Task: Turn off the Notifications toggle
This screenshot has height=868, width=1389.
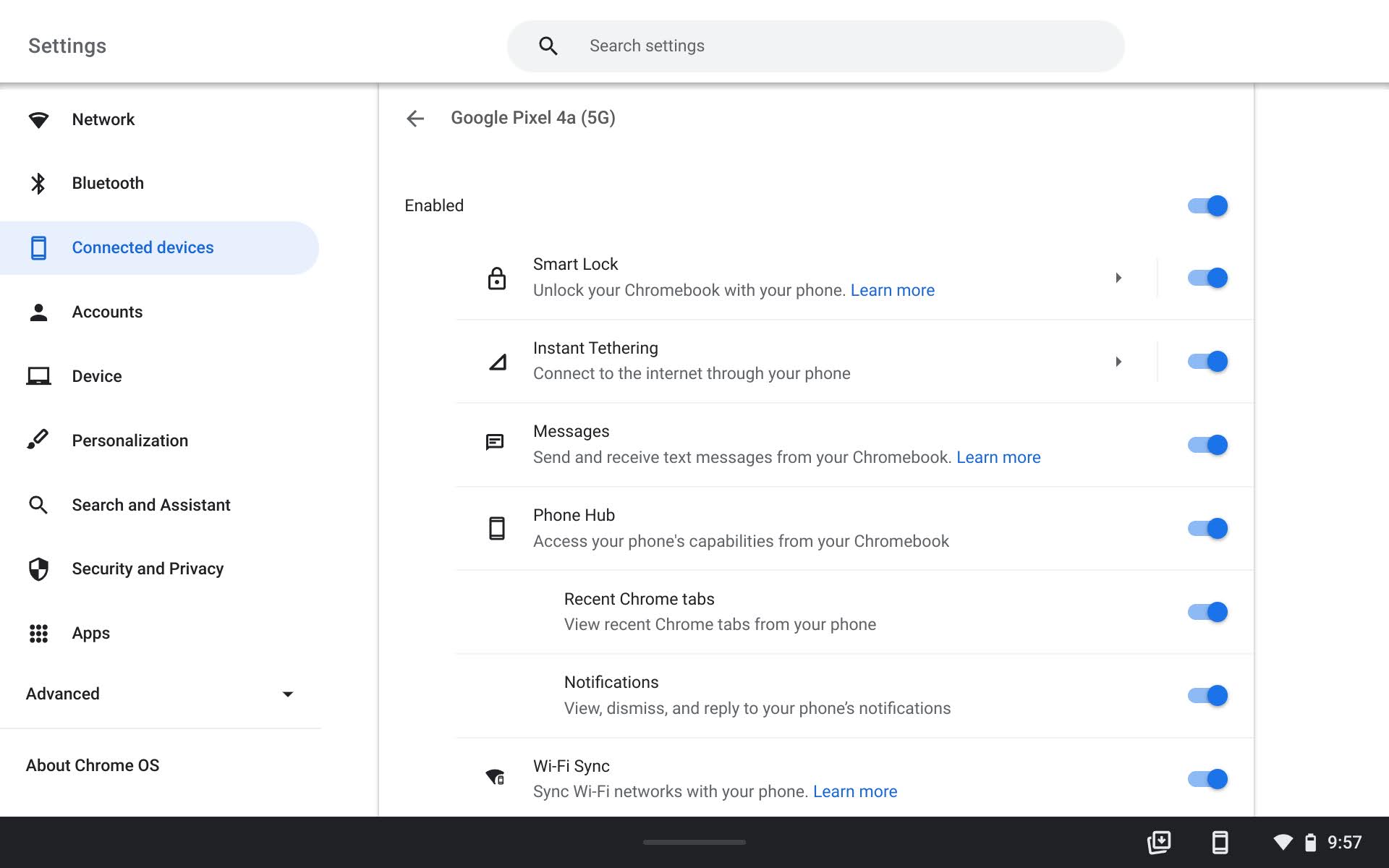Action: click(x=1207, y=695)
